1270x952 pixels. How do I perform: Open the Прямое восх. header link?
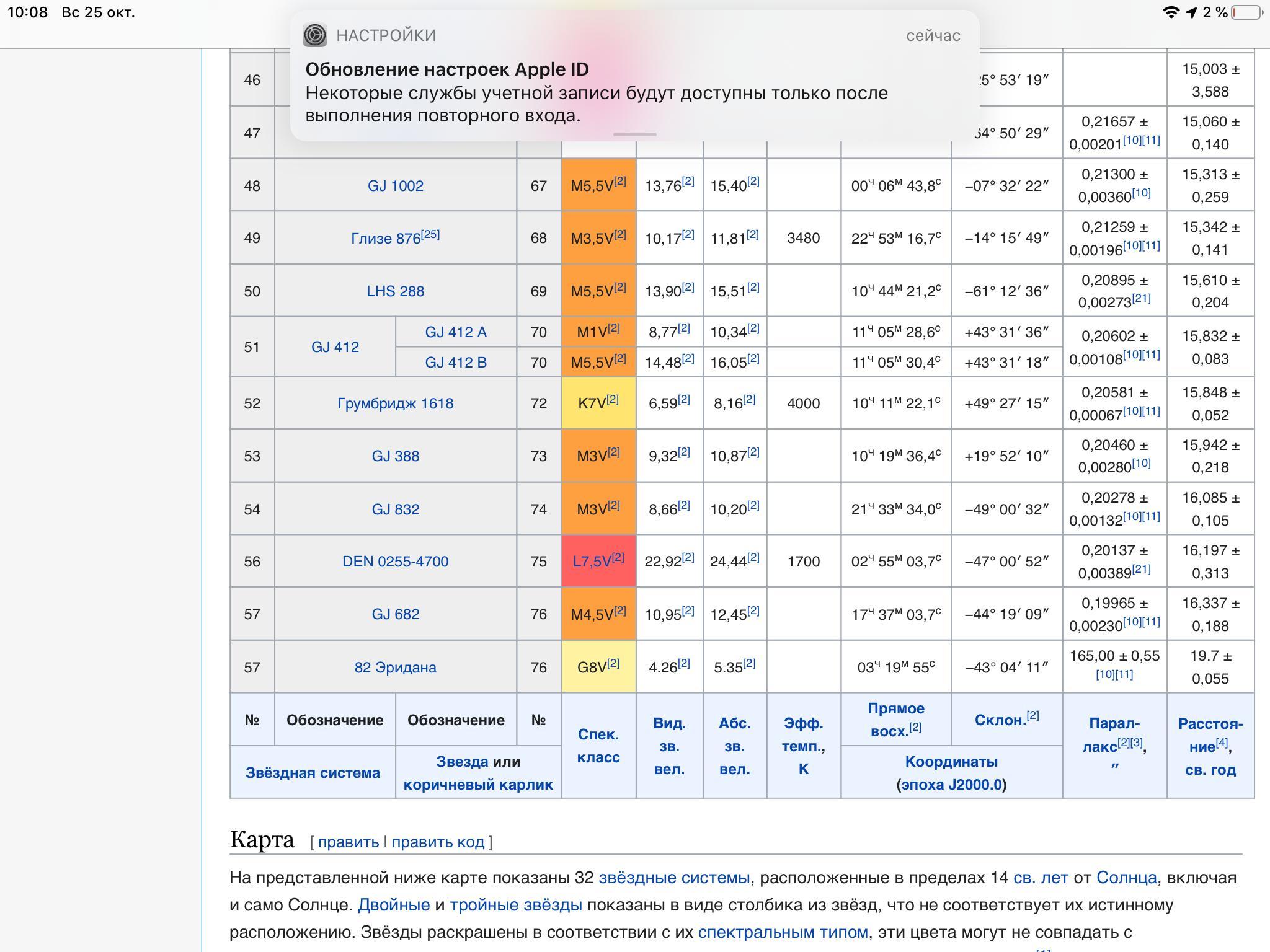(896, 720)
